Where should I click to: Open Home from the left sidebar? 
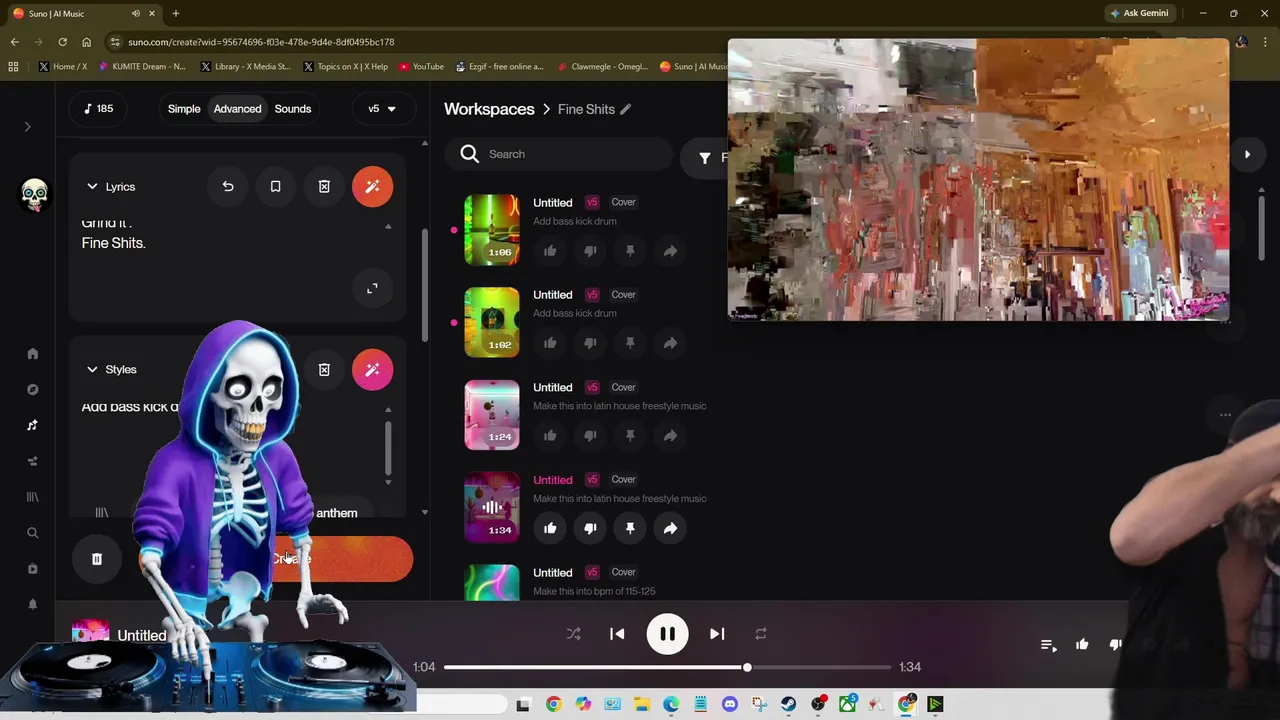click(32, 353)
